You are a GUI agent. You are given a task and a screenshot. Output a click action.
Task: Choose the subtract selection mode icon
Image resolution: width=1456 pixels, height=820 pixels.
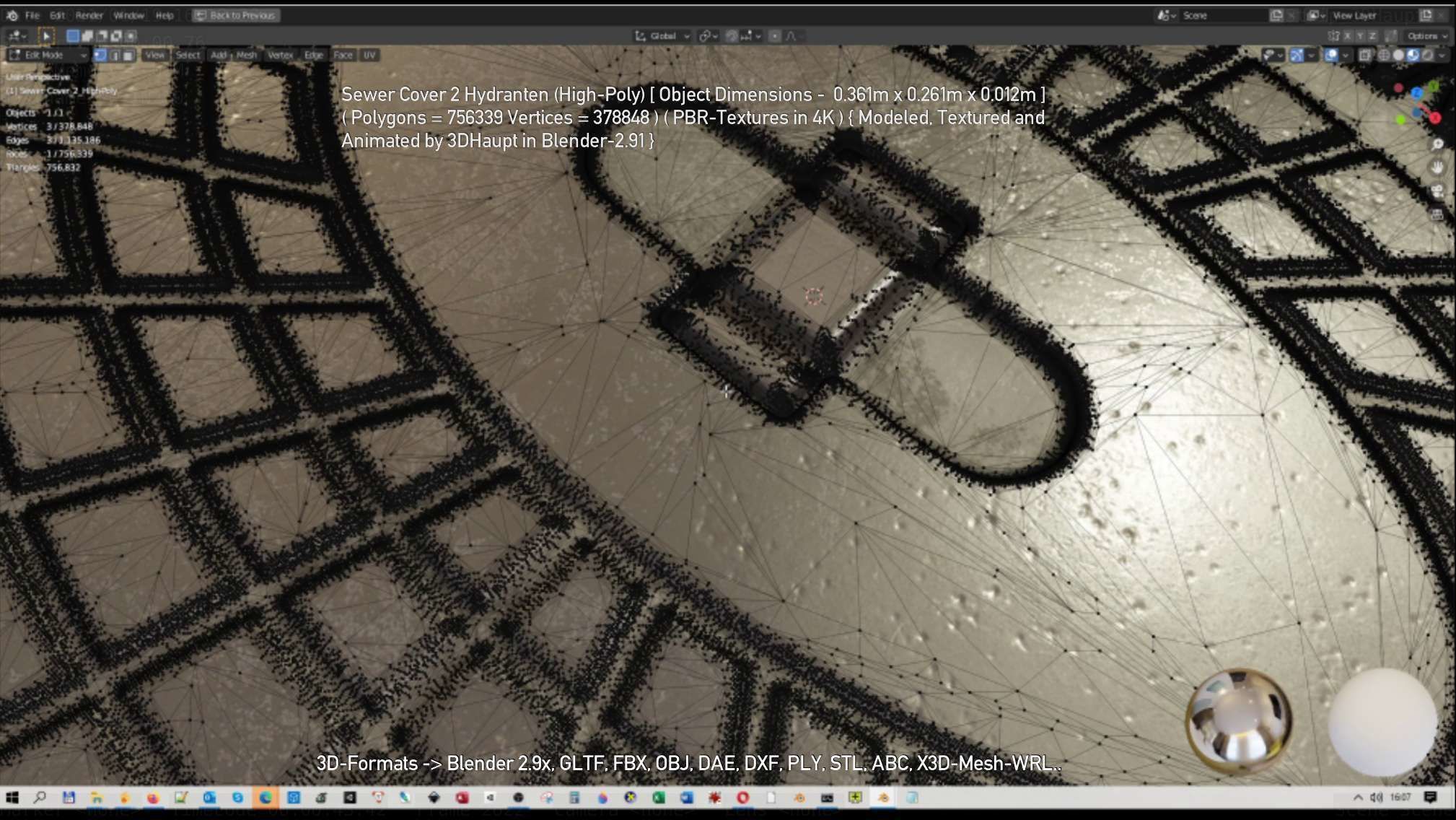(102, 35)
